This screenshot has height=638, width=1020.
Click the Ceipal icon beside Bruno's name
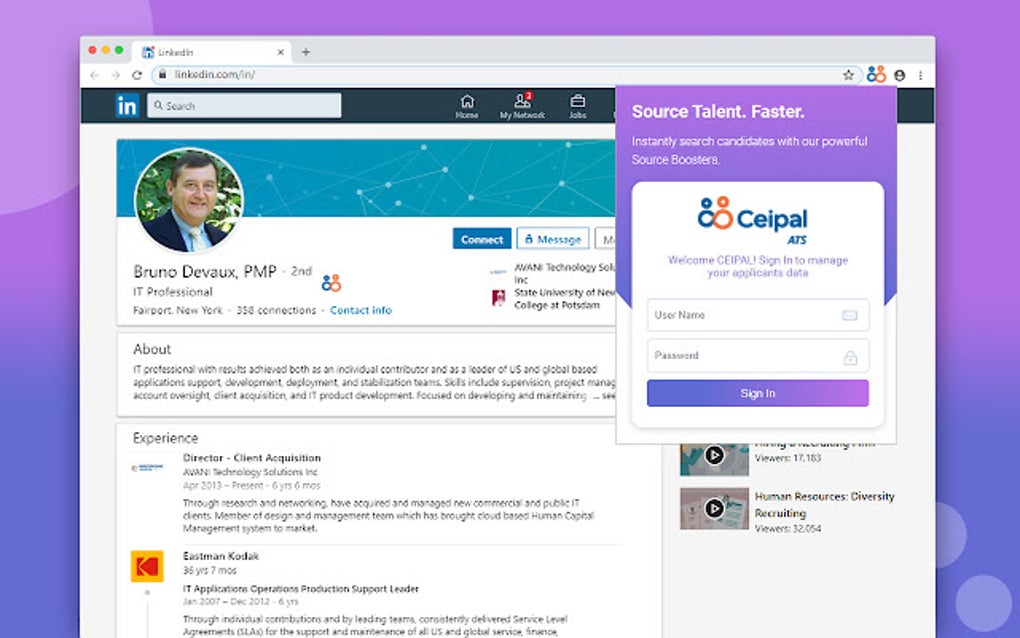coord(331,283)
